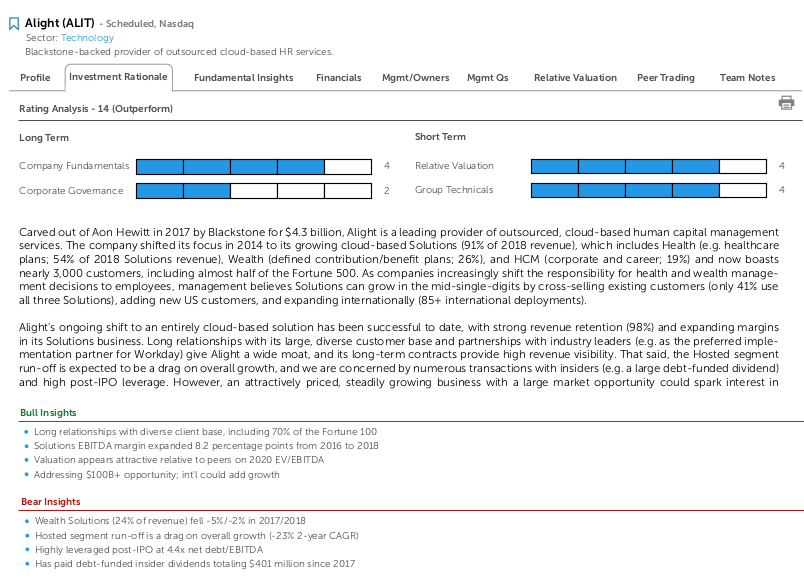Click the Long Term heading
Screen dimensions: 804x578
(x=44, y=137)
